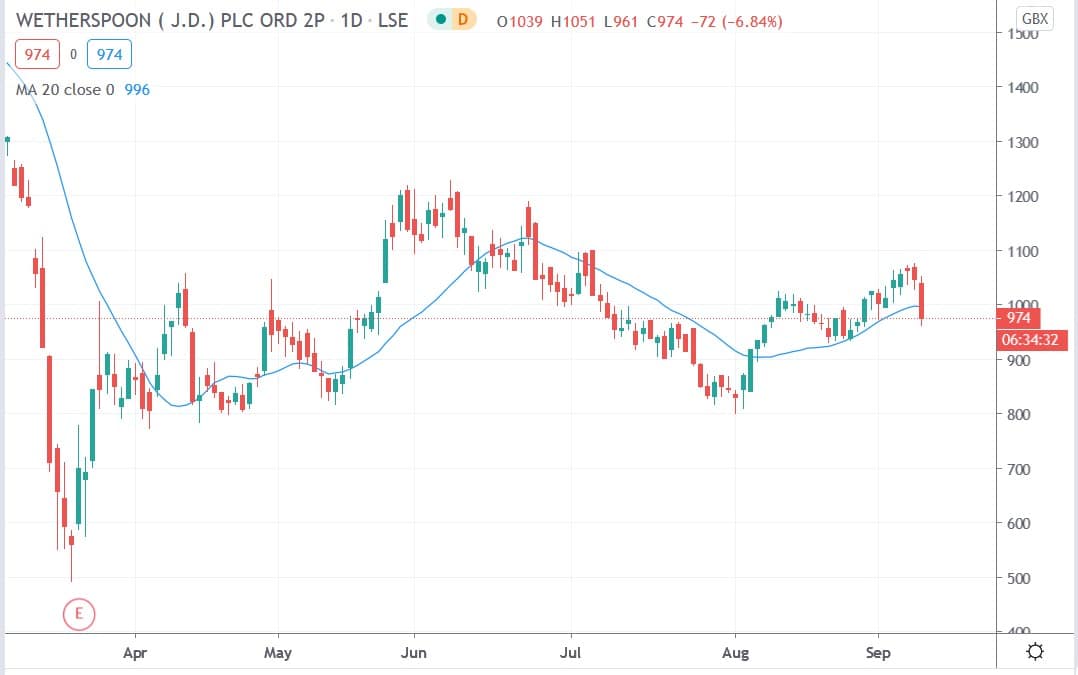Screen dimensions: 1078x675
Task: Select the E earnings marker on the chart
Action: coord(78,614)
